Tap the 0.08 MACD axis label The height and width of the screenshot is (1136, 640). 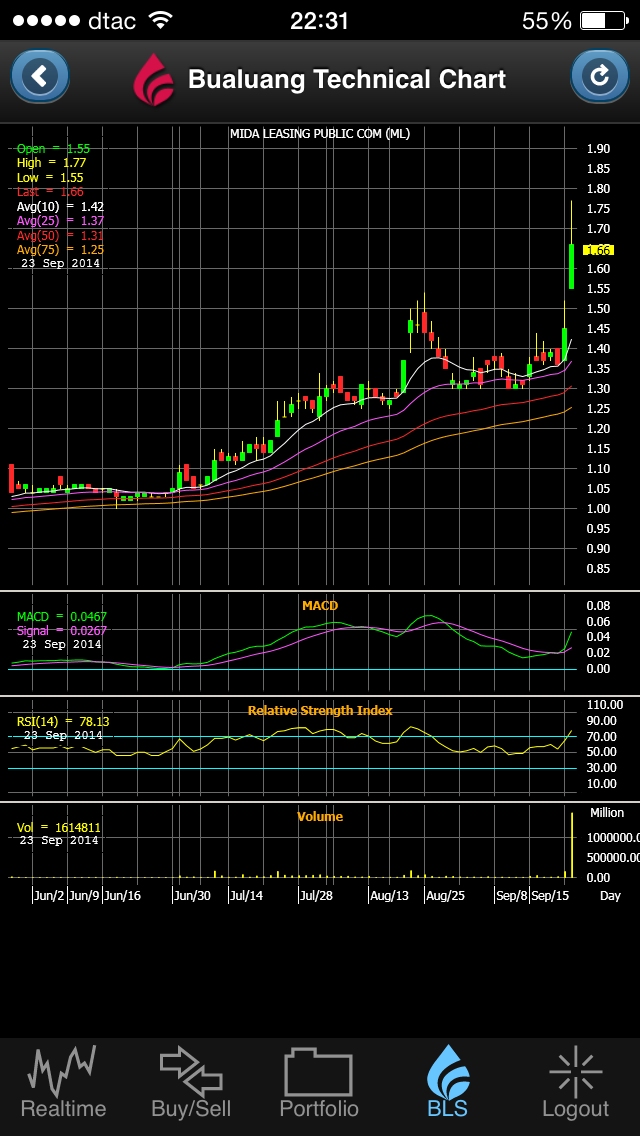coord(599,606)
